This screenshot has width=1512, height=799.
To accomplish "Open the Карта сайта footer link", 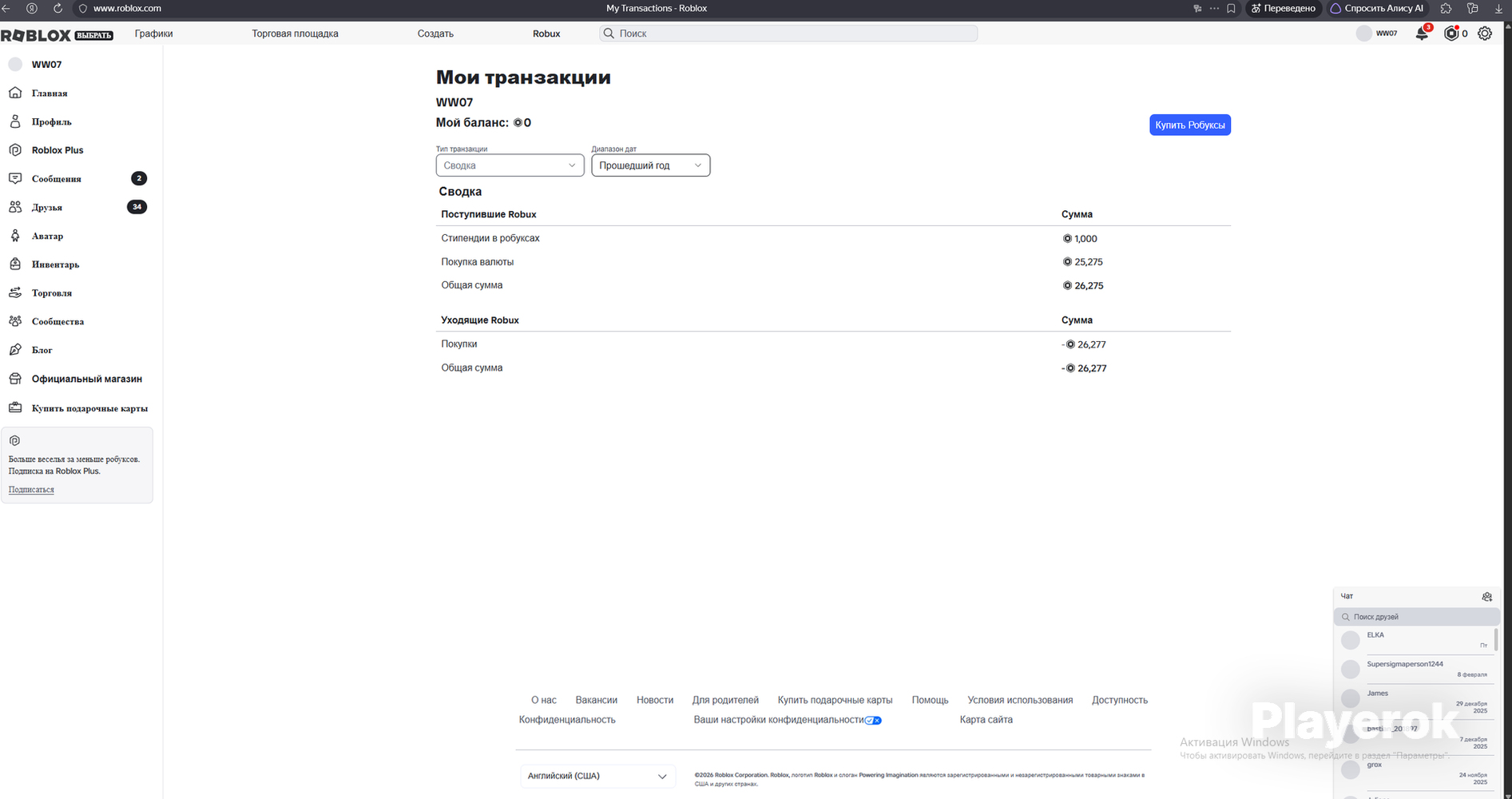I will click(x=986, y=720).
